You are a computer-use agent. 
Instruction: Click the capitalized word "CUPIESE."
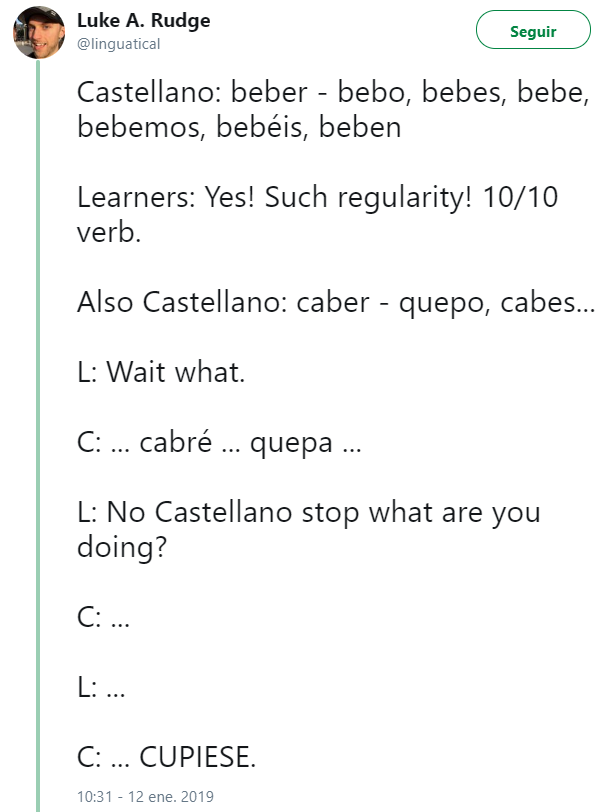[x=197, y=757]
